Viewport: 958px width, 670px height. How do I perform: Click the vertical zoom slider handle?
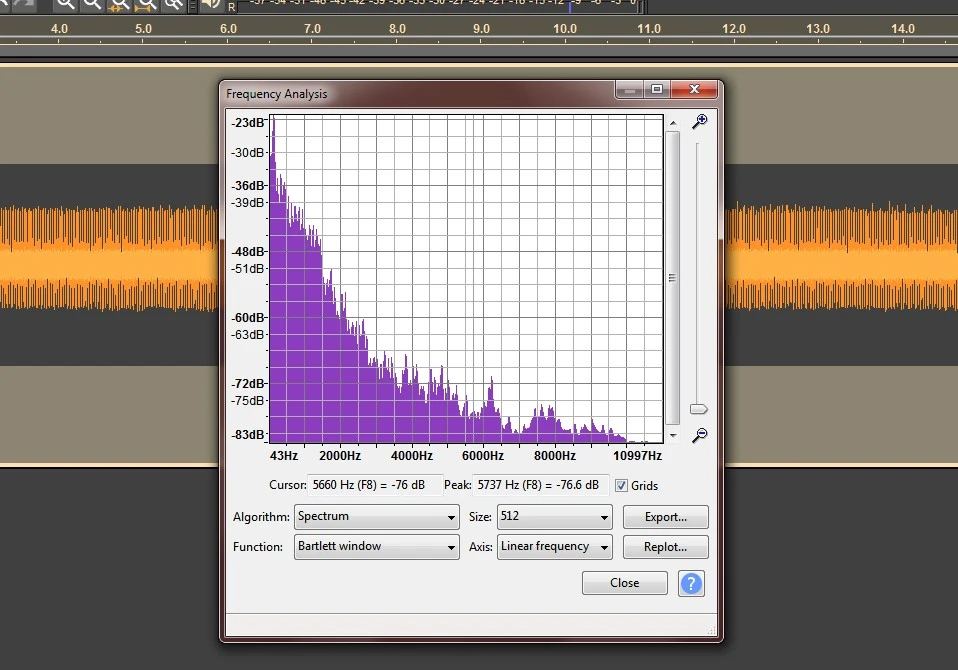(699, 409)
